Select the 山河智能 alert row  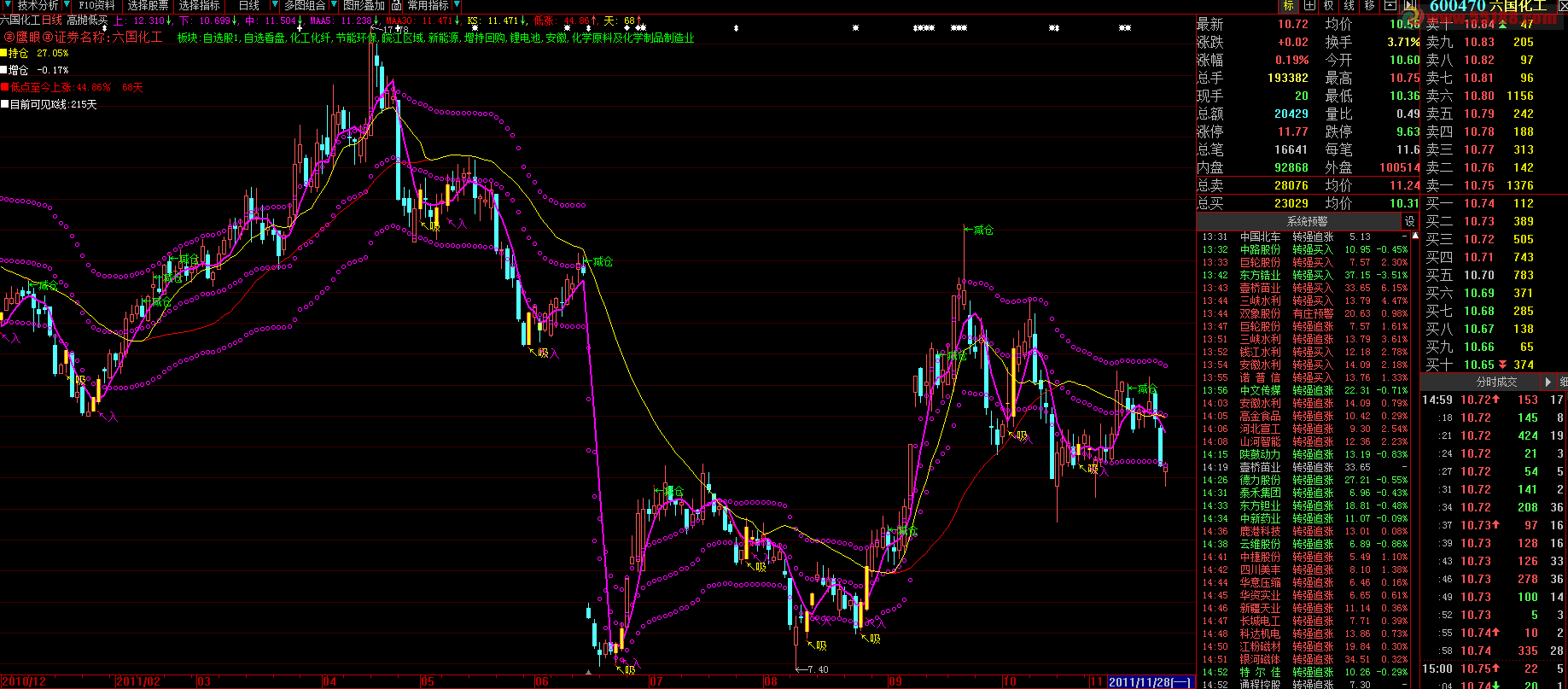1305,441
